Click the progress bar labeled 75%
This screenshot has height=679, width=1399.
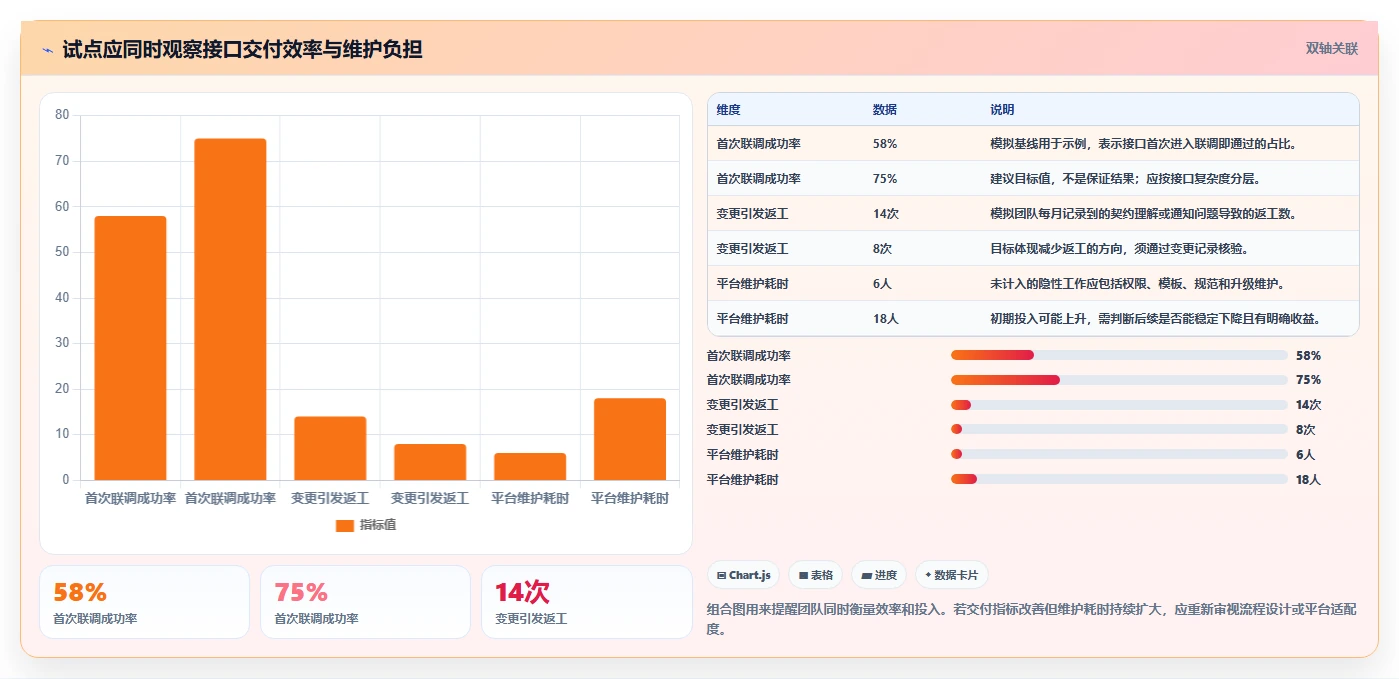click(x=1119, y=380)
